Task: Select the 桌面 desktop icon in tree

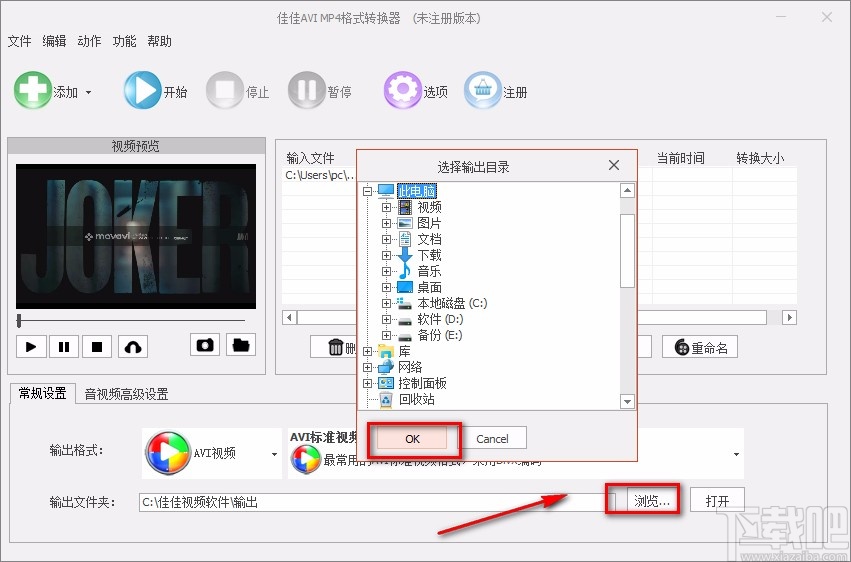Action: pyautogui.click(x=405, y=288)
